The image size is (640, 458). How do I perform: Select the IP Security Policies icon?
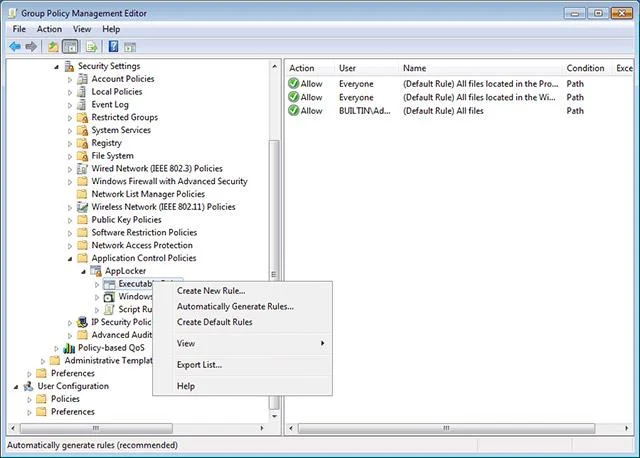point(82,322)
